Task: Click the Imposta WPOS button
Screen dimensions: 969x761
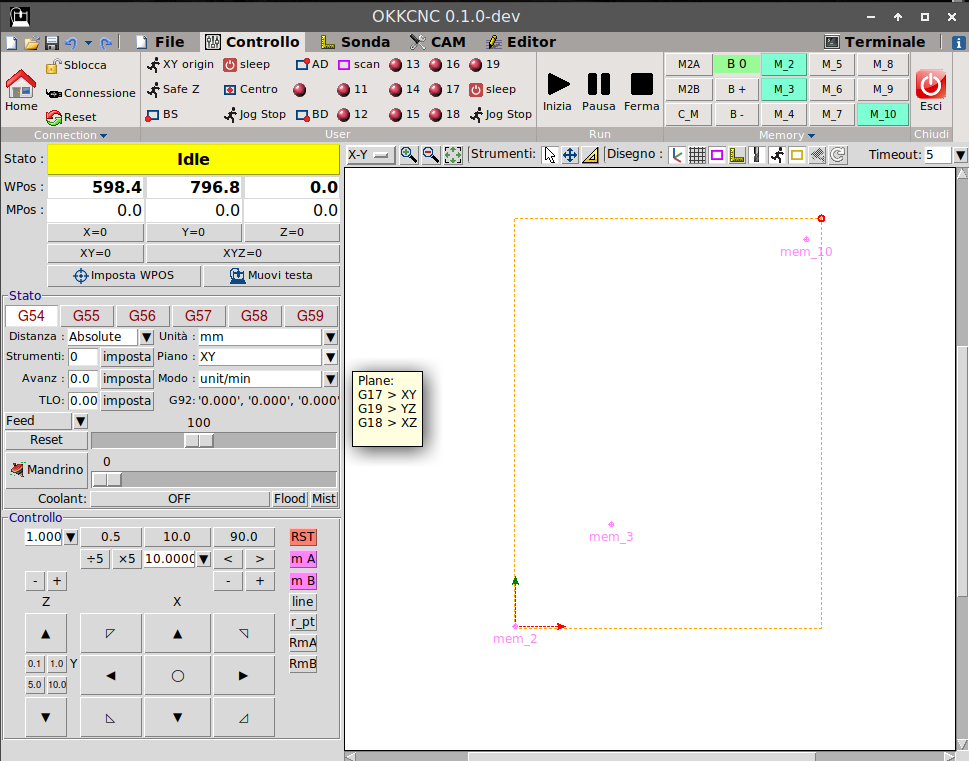Action: click(x=123, y=276)
